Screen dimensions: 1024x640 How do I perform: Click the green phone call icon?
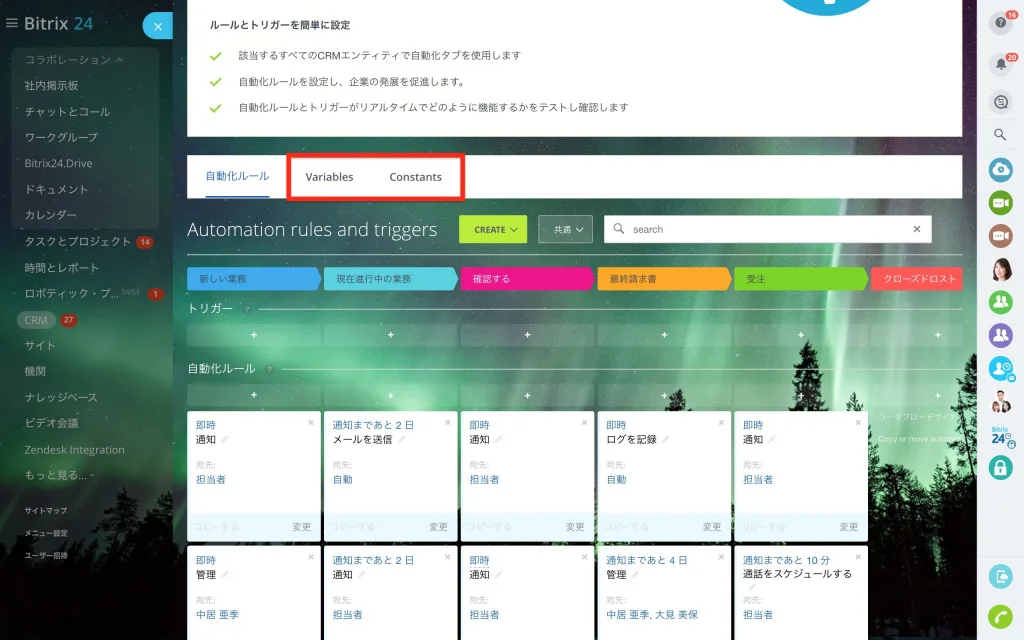point(1000,616)
